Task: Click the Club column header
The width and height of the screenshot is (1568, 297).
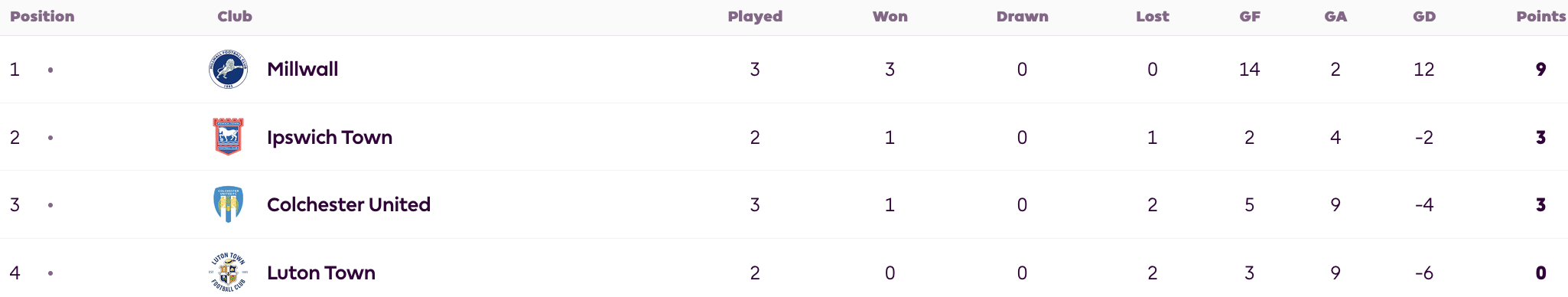Action: (x=235, y=16)
